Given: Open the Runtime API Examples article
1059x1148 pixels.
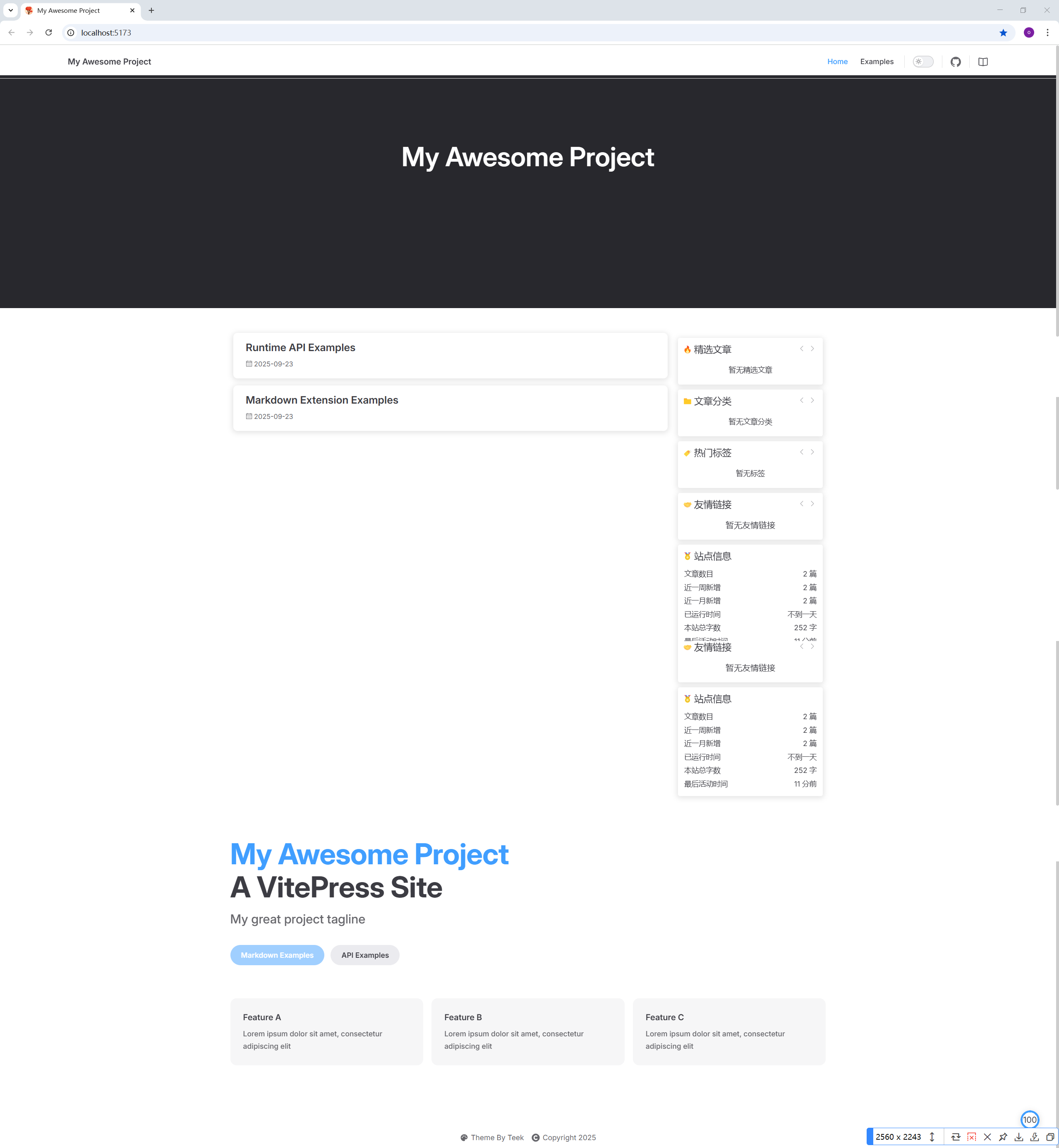Looking at the screenshot, I should (x=300, y=348).
